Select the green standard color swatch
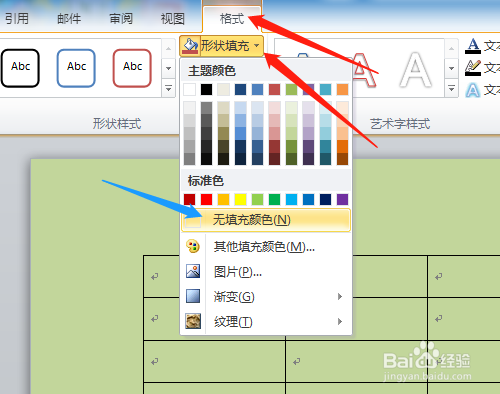The height and width of the screenshot is (394, 500). tap(274, 199)
